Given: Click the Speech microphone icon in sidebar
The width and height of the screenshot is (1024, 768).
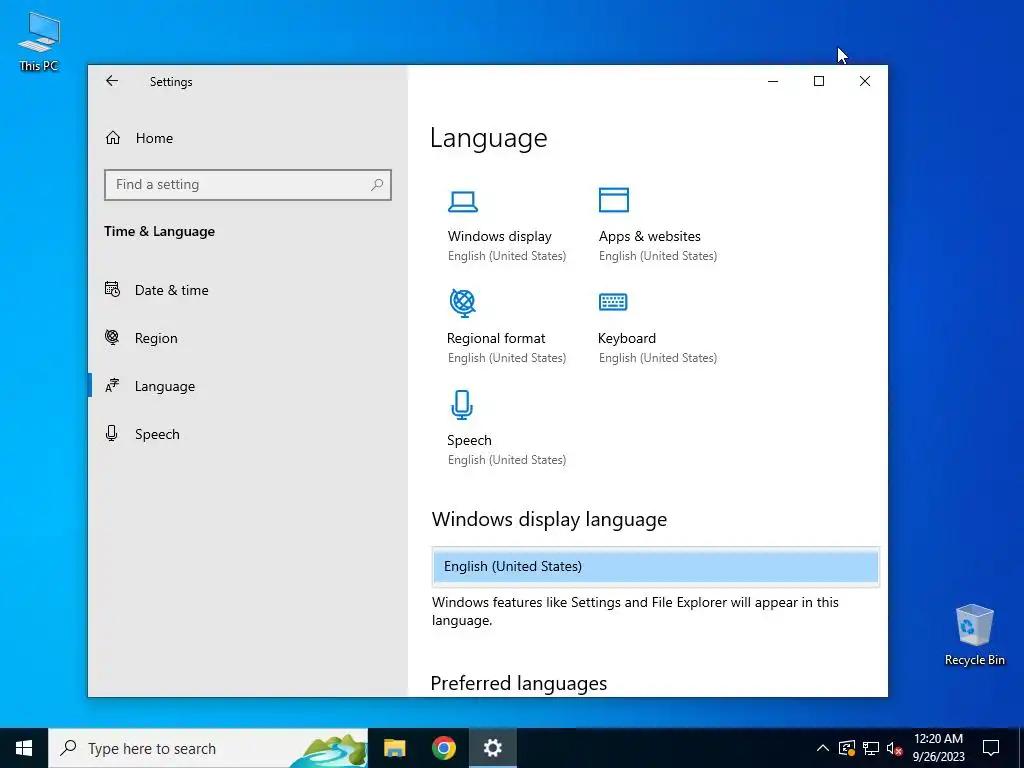Looking at the screenshot, I should coord(112,434).
